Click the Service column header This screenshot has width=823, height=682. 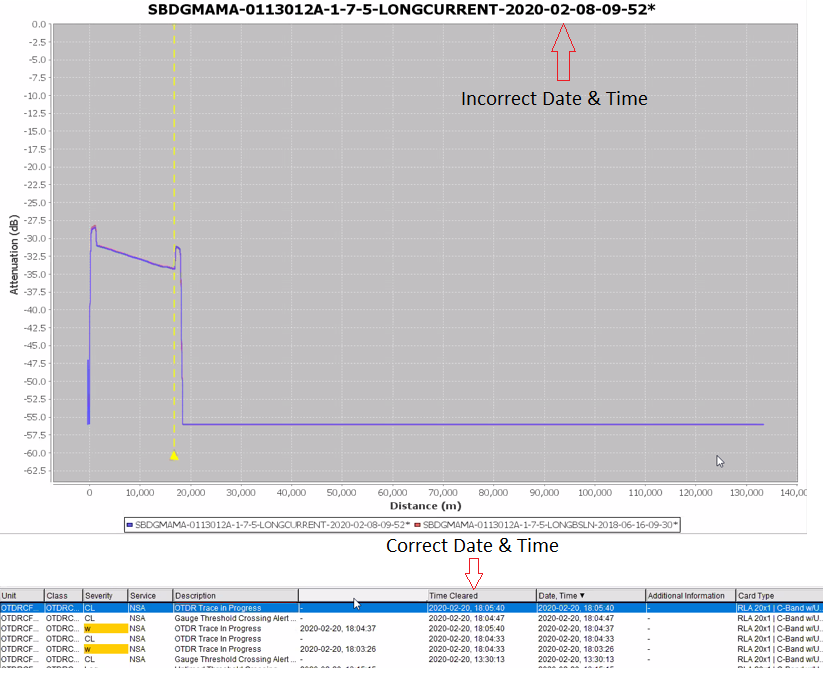150,596
